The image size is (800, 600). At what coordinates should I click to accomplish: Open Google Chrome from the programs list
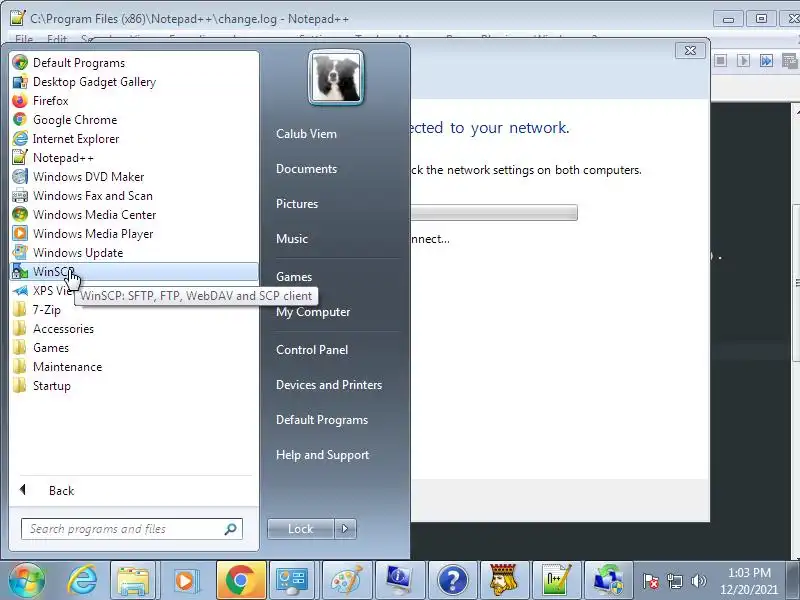click(134, 119)
